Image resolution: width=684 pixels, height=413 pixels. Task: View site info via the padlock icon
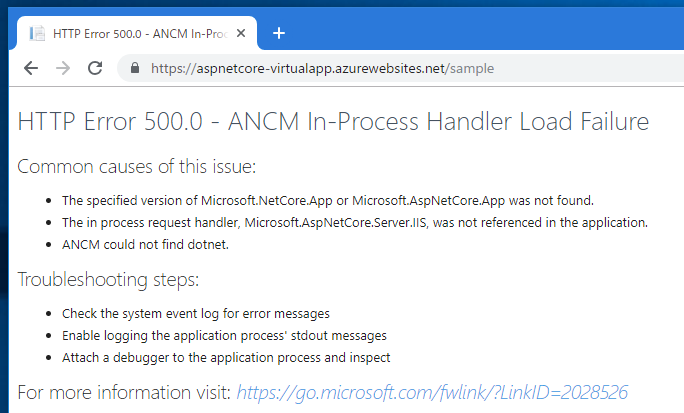(x=135, y=68)
